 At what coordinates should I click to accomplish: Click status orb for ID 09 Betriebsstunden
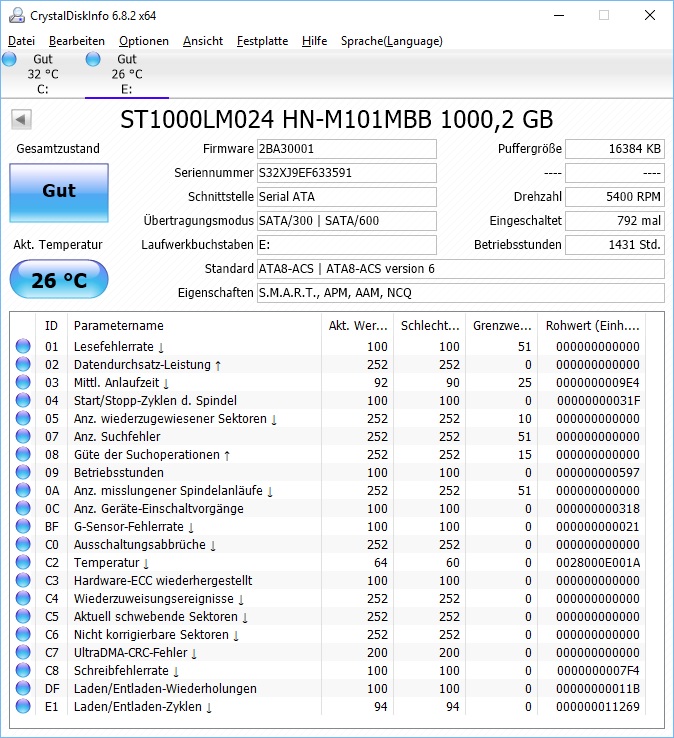click(23, 473)
